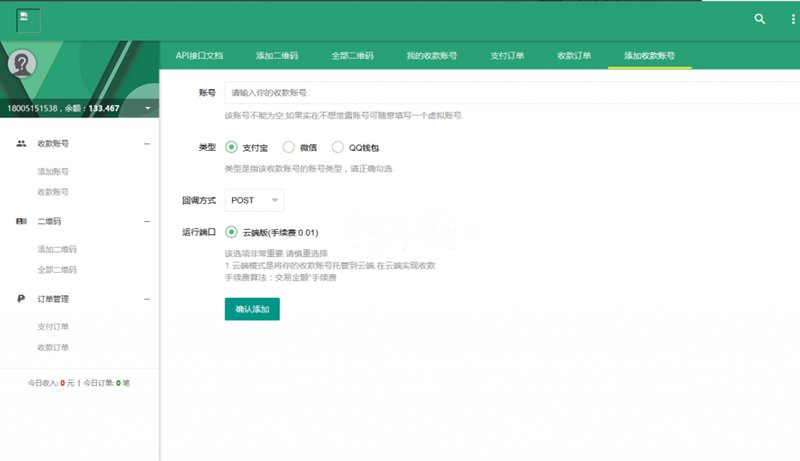800x461 pixels.
Task: Click the people icon beside 收款账号
Action: 21,144
